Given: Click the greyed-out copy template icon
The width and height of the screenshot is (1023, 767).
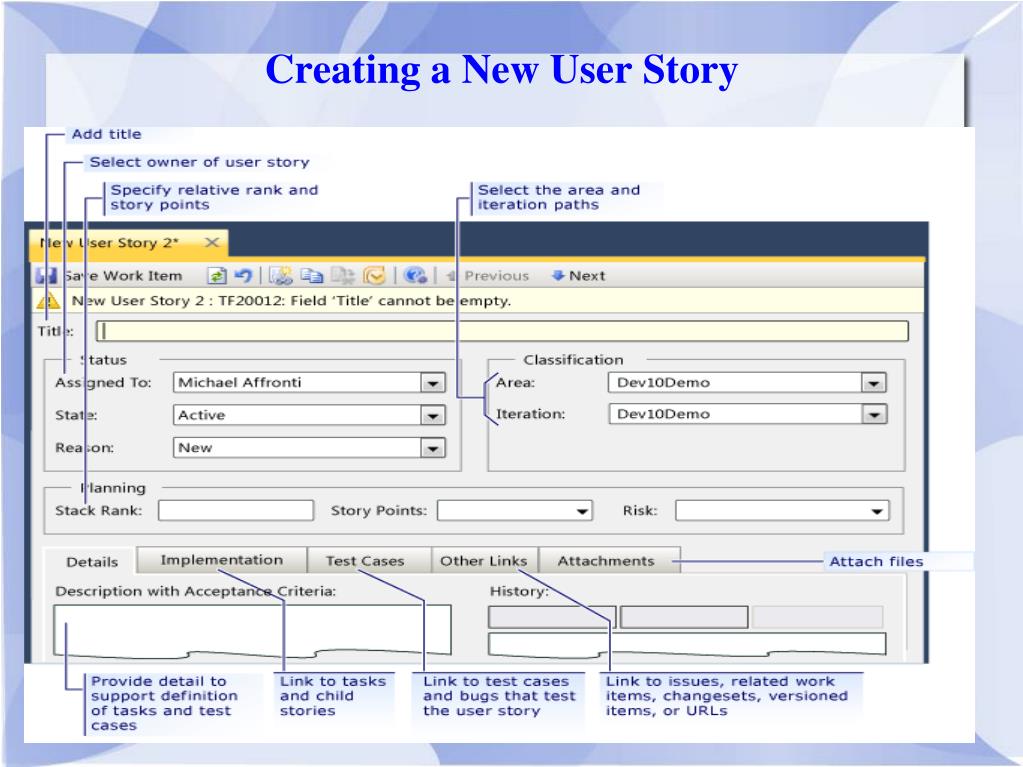Looking at the screenshot, I should pos(343,276).
